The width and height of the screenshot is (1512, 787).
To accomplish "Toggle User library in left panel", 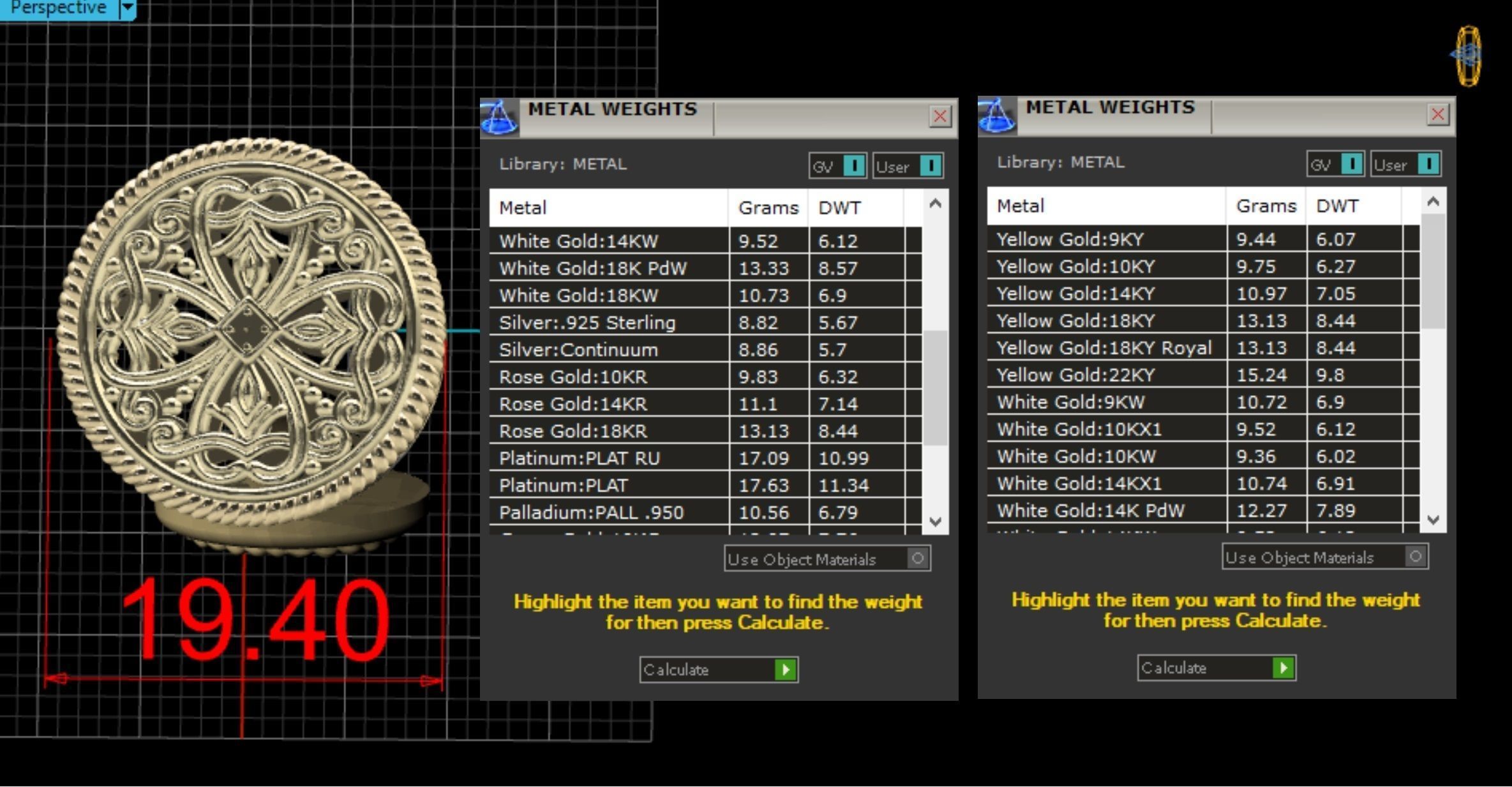I will [931, 167].
